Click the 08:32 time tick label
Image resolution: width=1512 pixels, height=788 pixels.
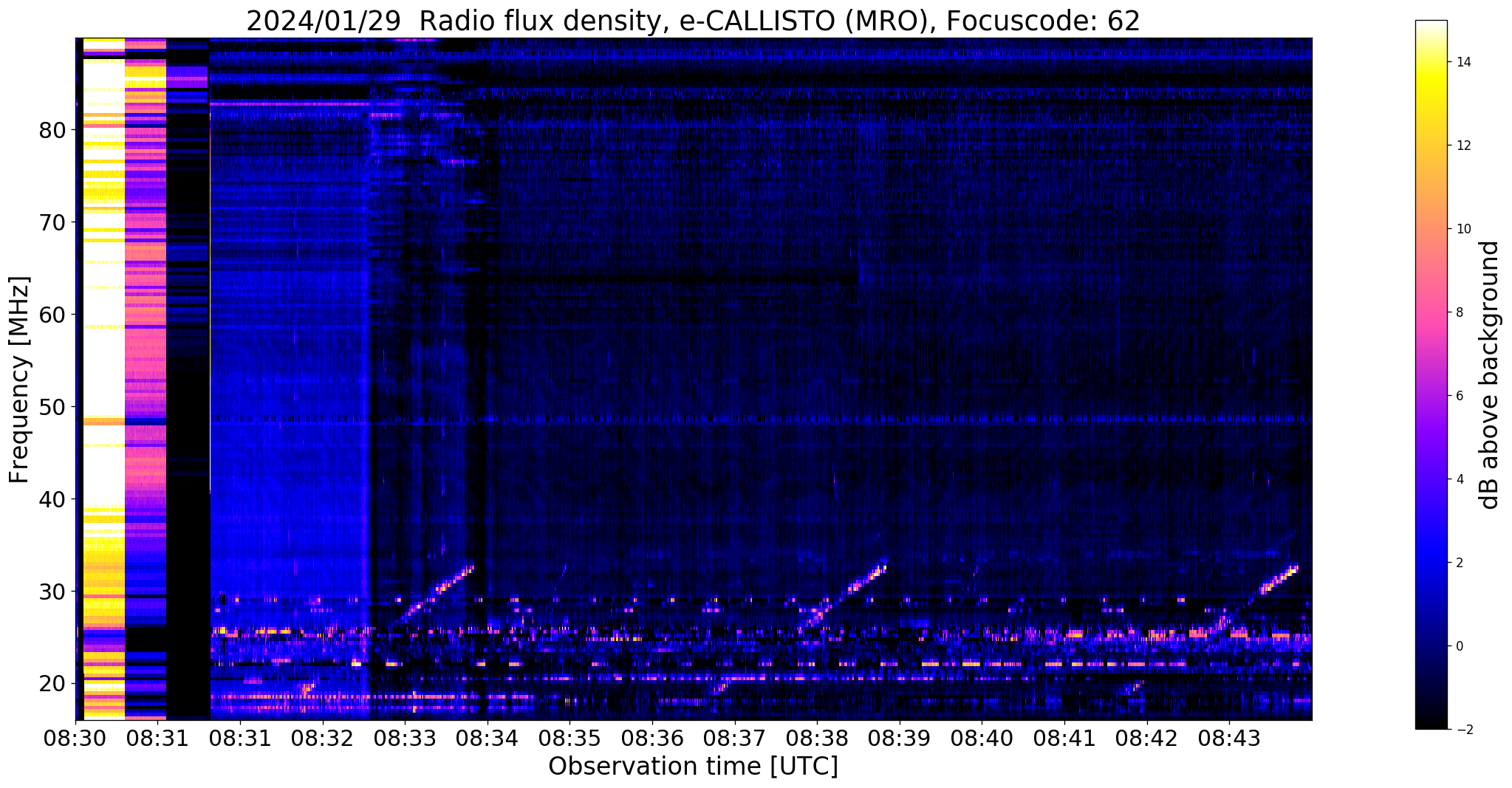click(323, 738)
